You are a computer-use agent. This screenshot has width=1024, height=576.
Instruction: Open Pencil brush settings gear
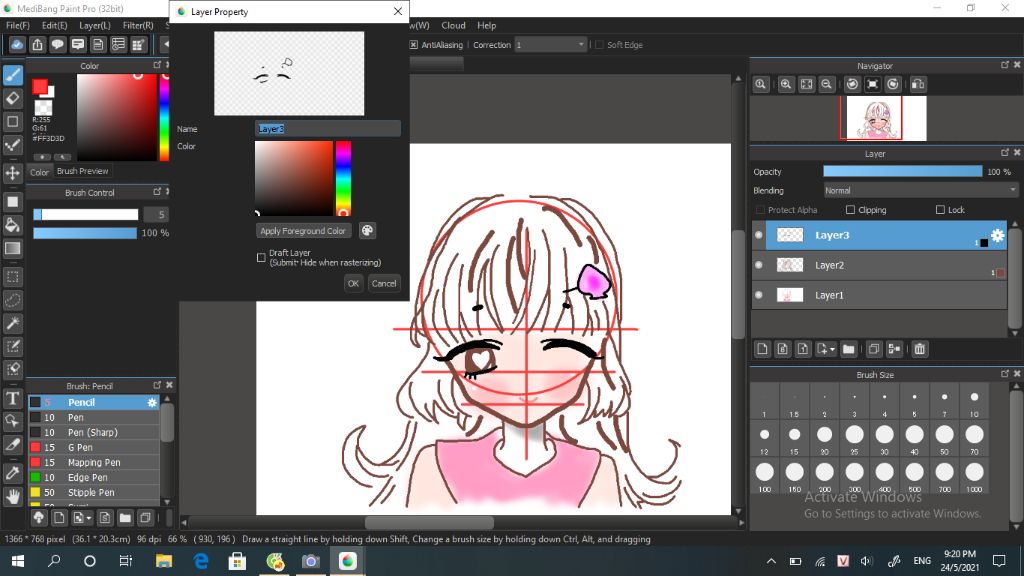pyautogui.click(x=152, y=402)
